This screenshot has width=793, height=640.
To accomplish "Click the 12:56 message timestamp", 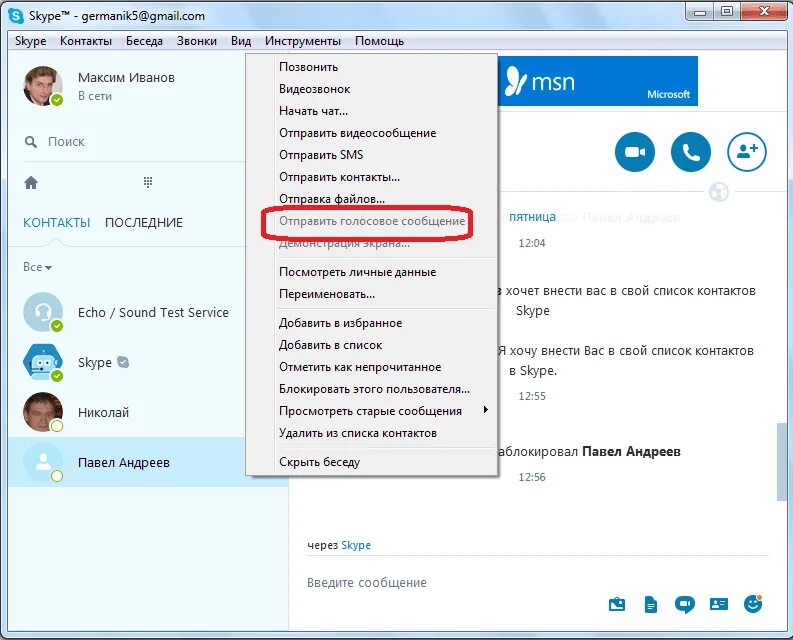I will pos(532,477).
